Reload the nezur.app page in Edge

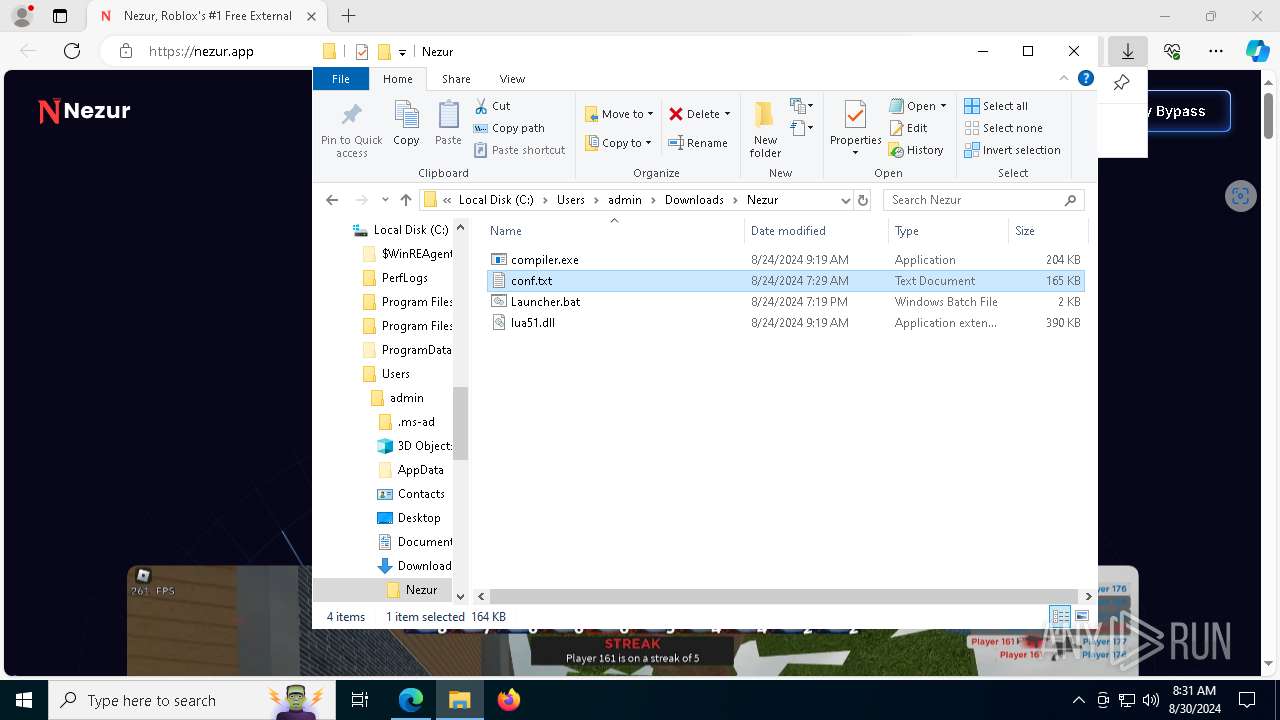72,51
